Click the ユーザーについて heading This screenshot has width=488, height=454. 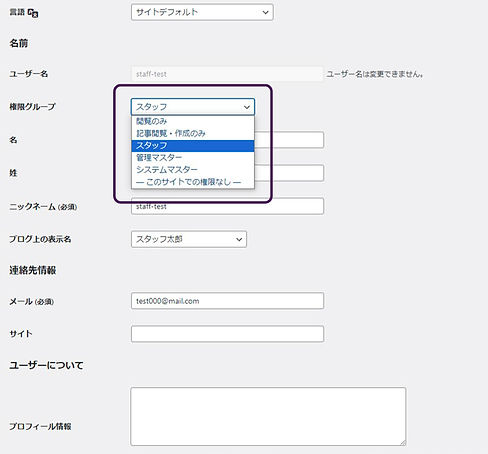(46, 365)
